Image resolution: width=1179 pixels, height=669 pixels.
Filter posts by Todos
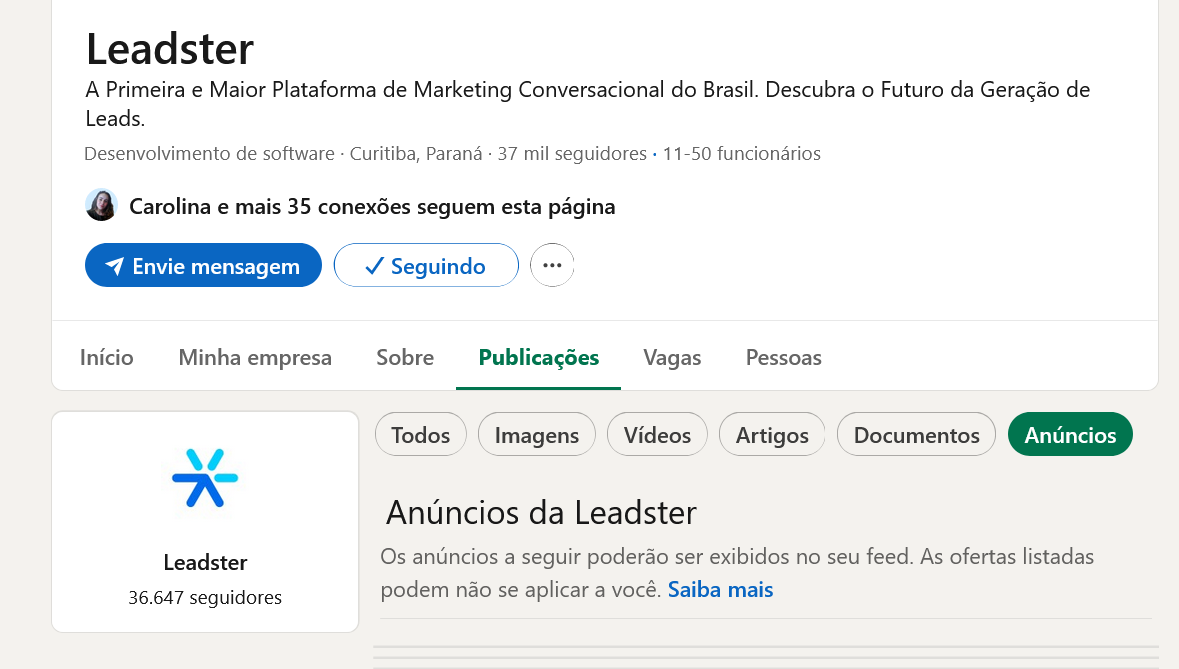tap(420, 434)
